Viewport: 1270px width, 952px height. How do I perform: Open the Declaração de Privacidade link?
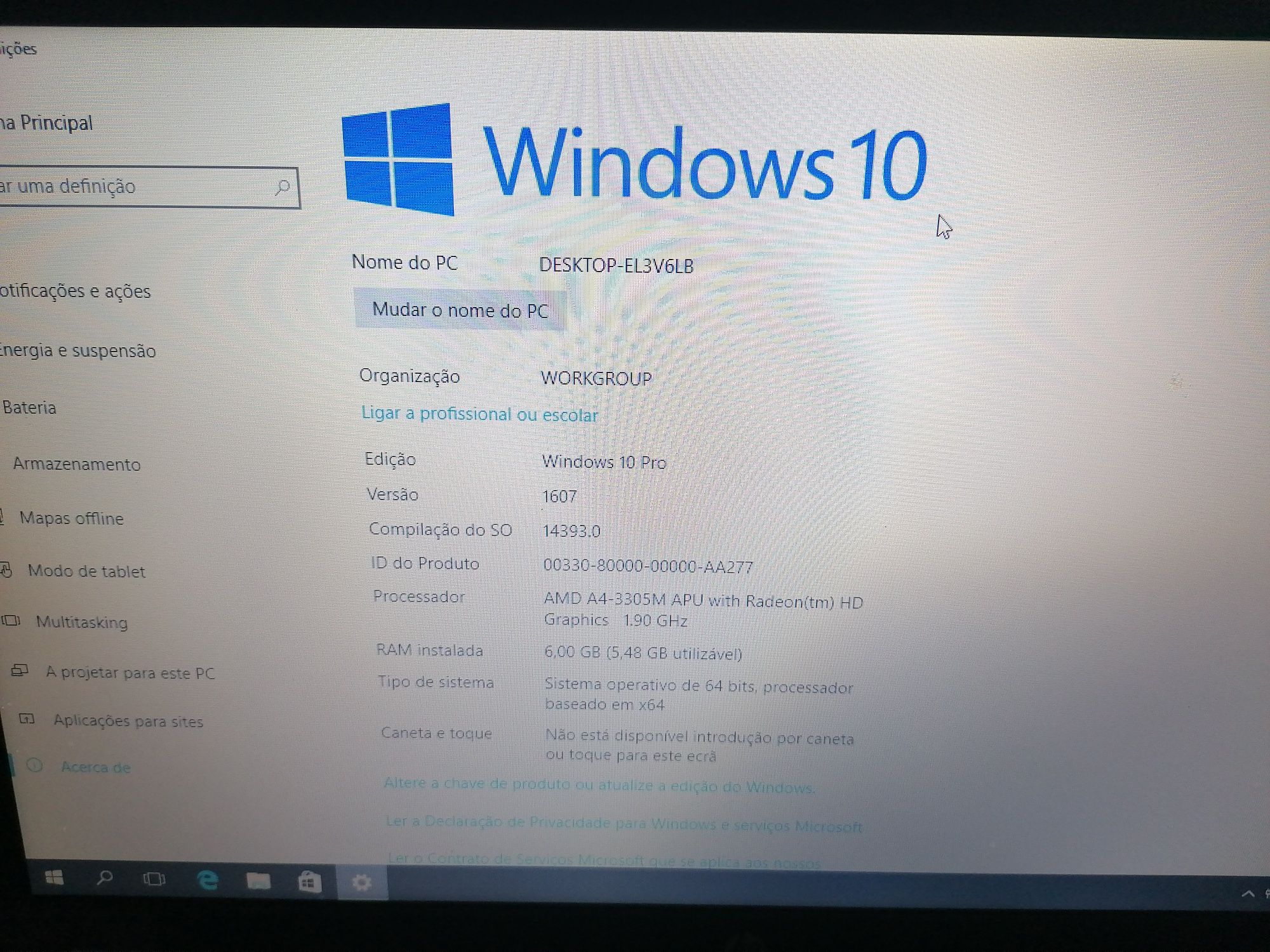624,823
